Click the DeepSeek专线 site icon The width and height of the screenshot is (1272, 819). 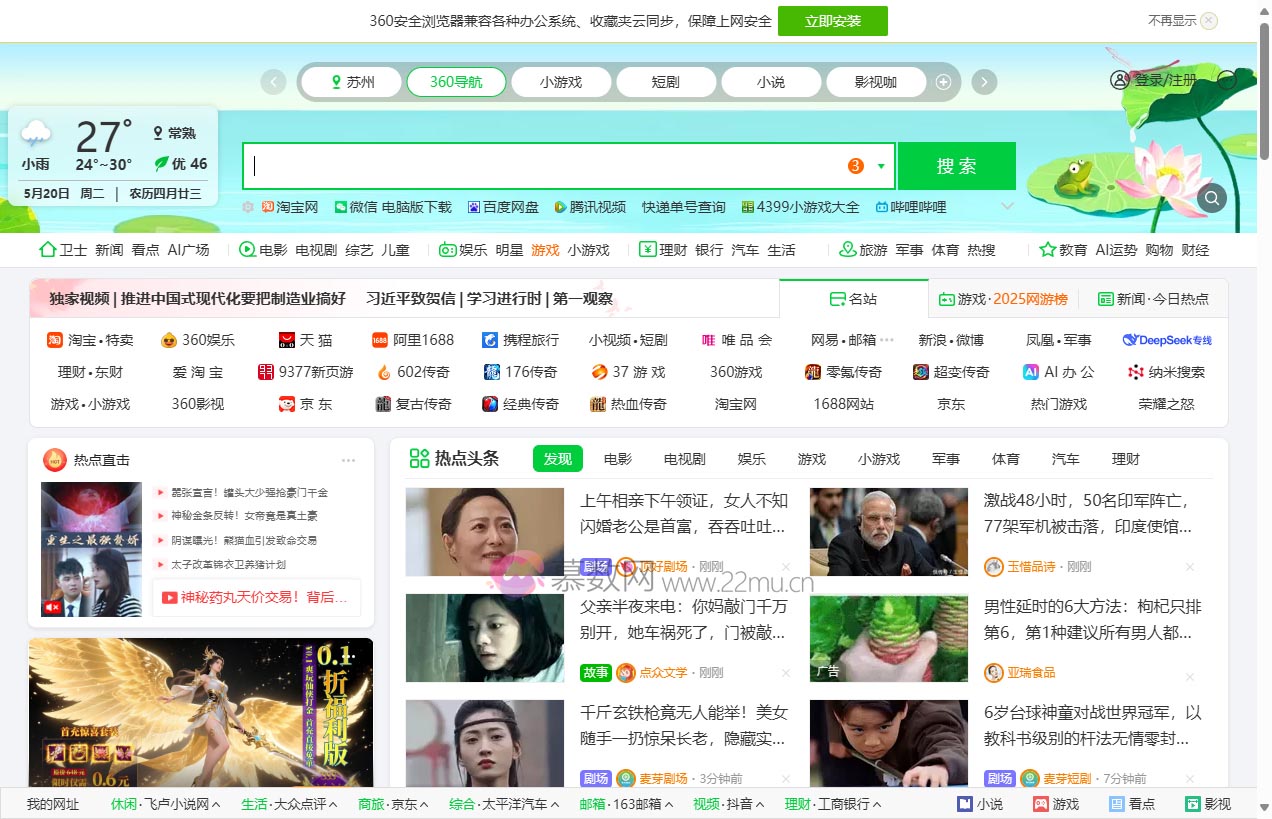click(x=1166, y=340)
